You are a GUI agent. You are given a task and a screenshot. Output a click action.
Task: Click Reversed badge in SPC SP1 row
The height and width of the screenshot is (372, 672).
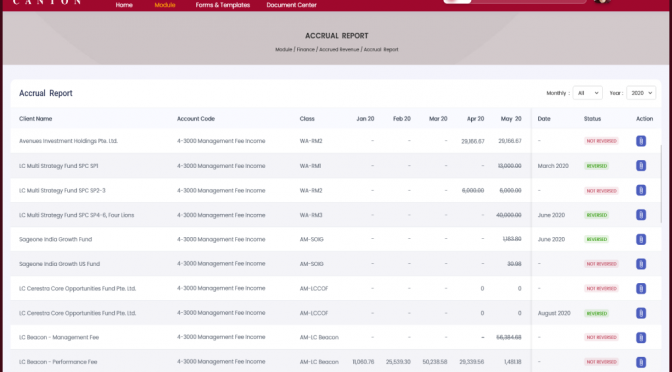[596, 166]
